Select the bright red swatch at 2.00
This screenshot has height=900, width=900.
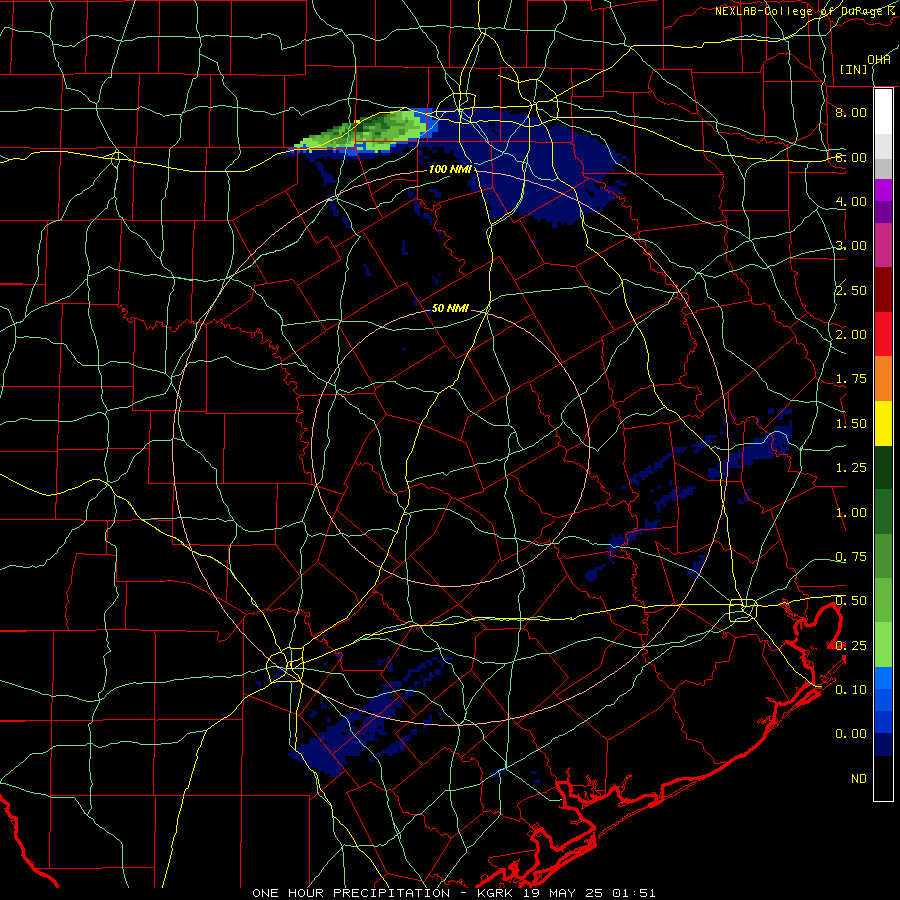coord(883,334)
